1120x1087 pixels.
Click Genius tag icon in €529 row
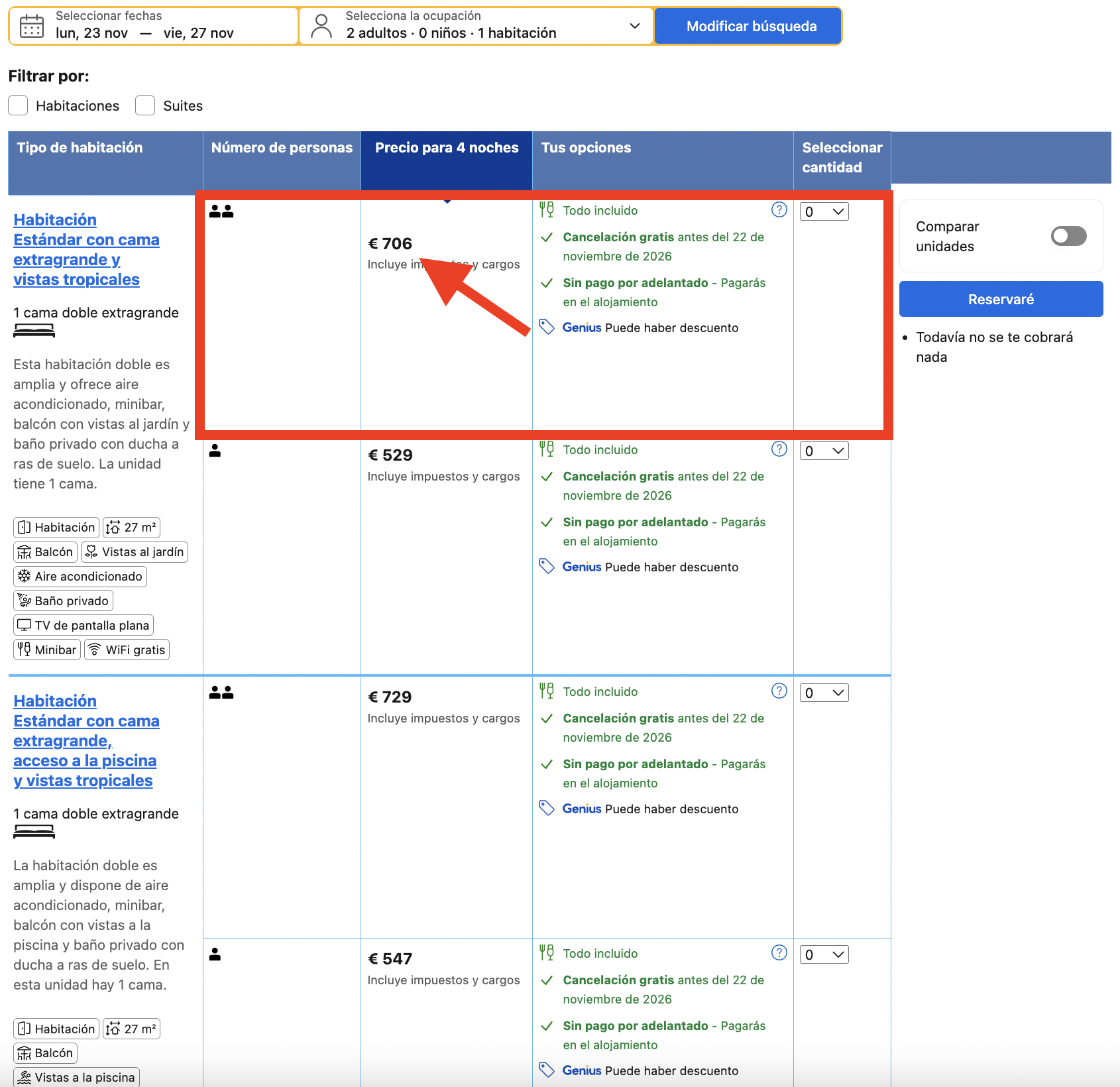click(547, 567)
